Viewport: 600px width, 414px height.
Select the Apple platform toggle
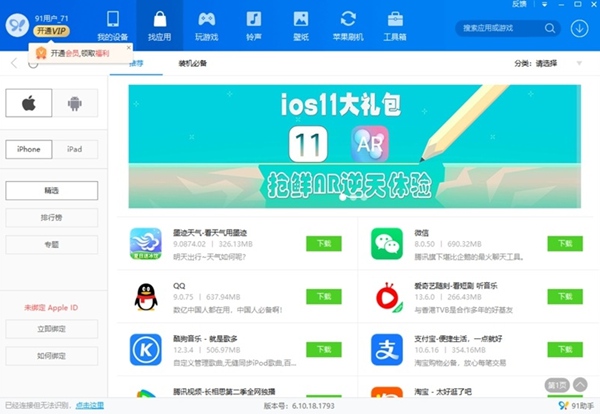point(29,103)
